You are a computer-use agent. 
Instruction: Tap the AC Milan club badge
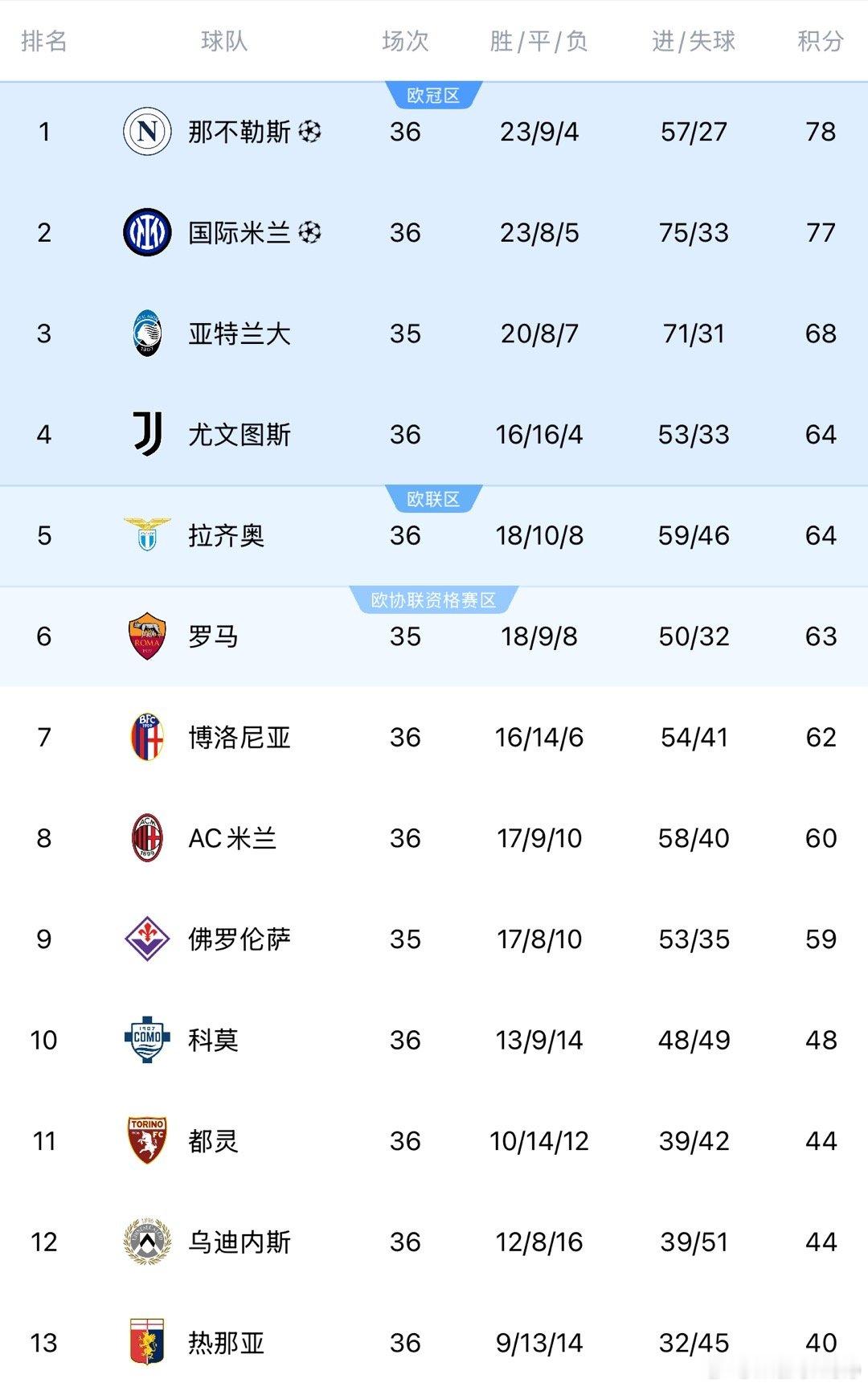[147, 838]
